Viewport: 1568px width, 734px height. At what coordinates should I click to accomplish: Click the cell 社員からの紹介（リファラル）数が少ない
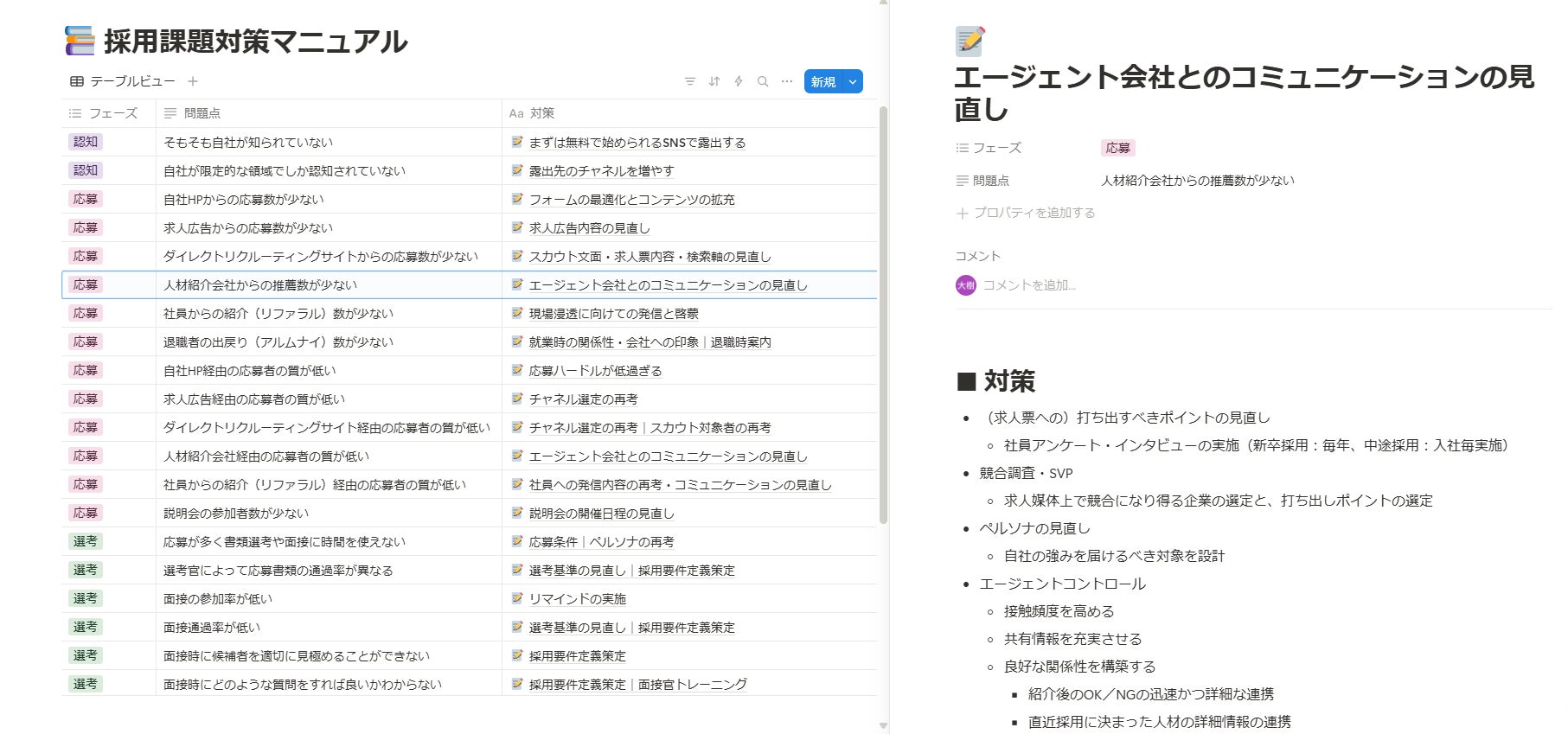(329, 313)
